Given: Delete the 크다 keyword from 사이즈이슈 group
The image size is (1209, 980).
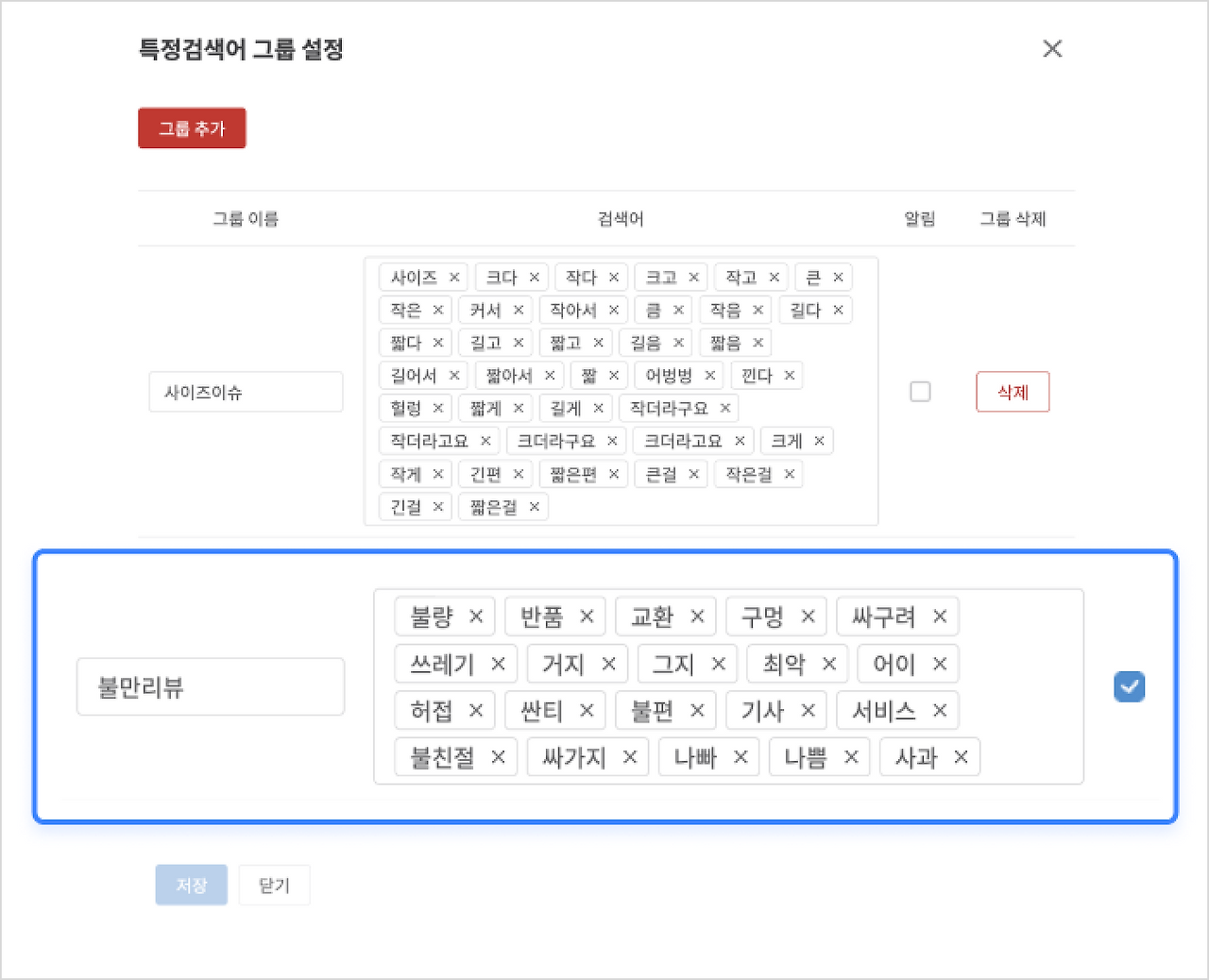Looking at the screenshot, I should click(x=535, y=277).
